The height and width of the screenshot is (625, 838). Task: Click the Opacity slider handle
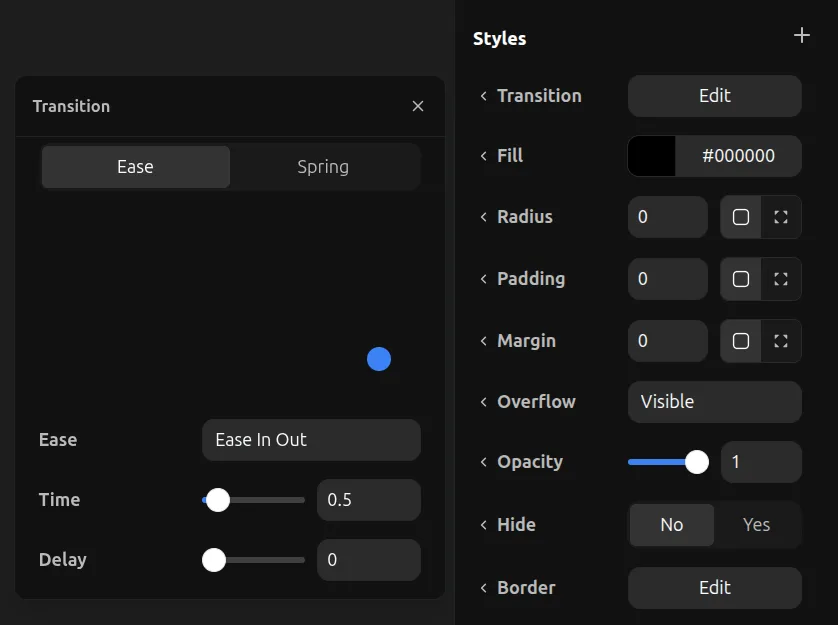697,462
